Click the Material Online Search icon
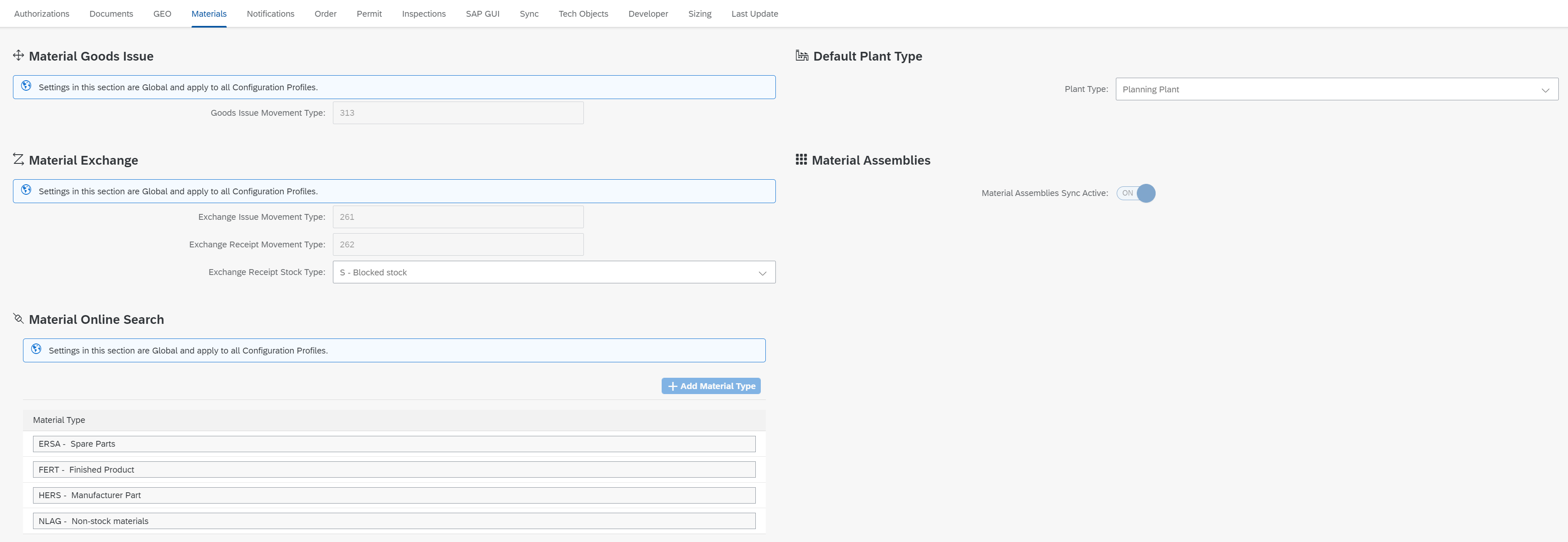 tap(18, 319)
